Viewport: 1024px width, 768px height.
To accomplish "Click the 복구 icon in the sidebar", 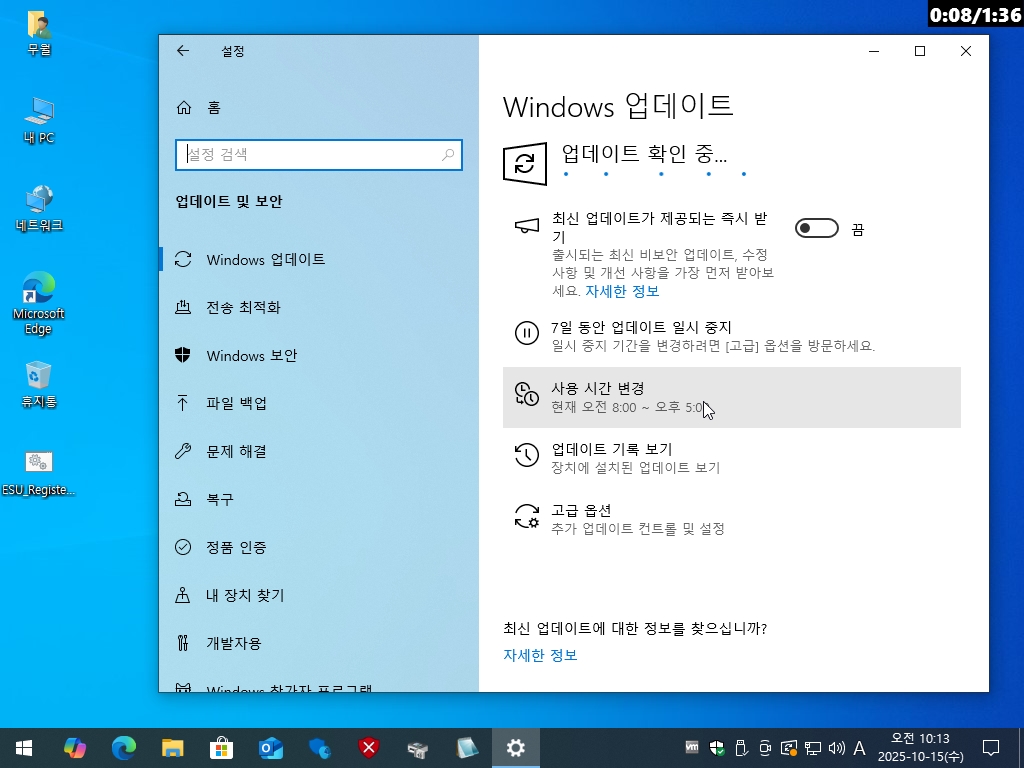I will click(183, 500).
